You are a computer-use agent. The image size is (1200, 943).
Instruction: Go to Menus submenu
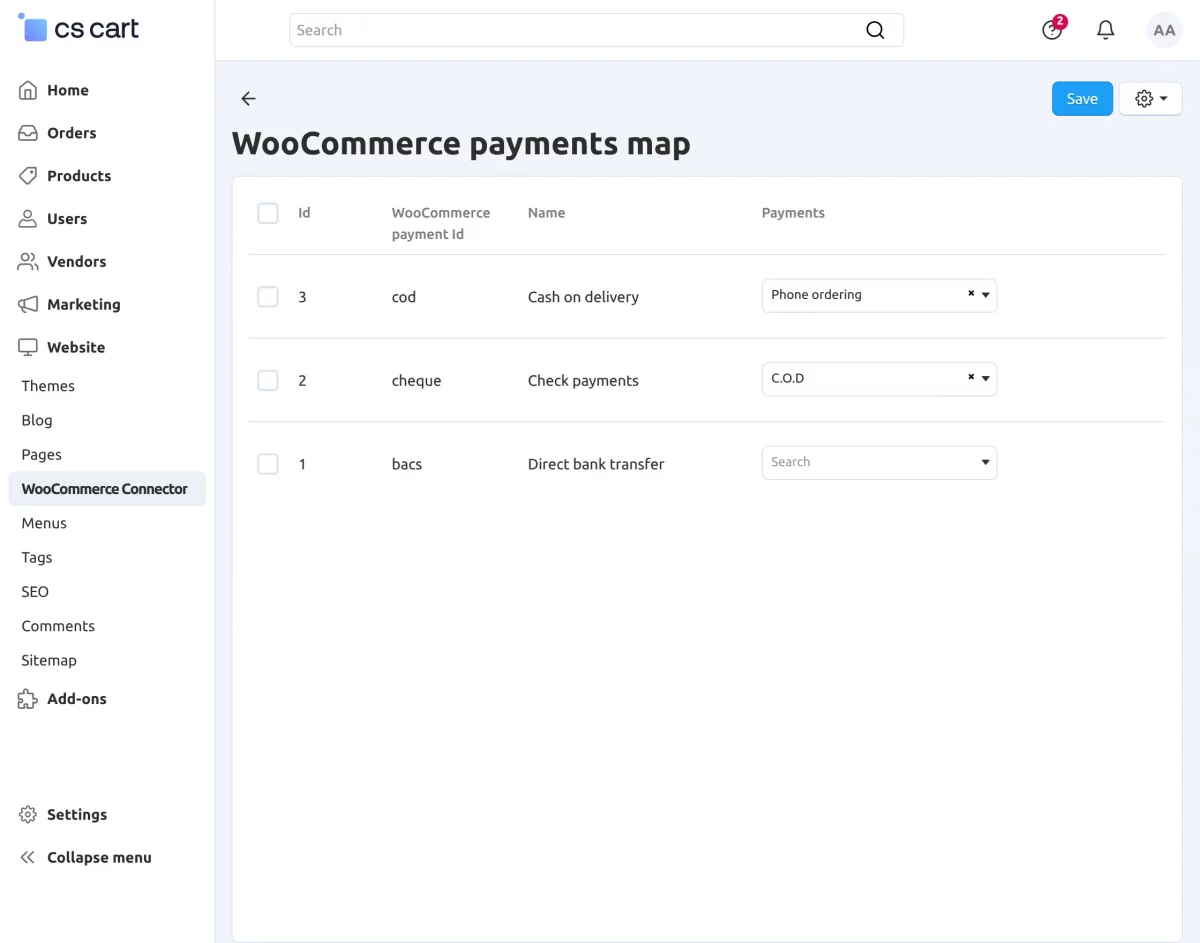(x=44, y=523)
